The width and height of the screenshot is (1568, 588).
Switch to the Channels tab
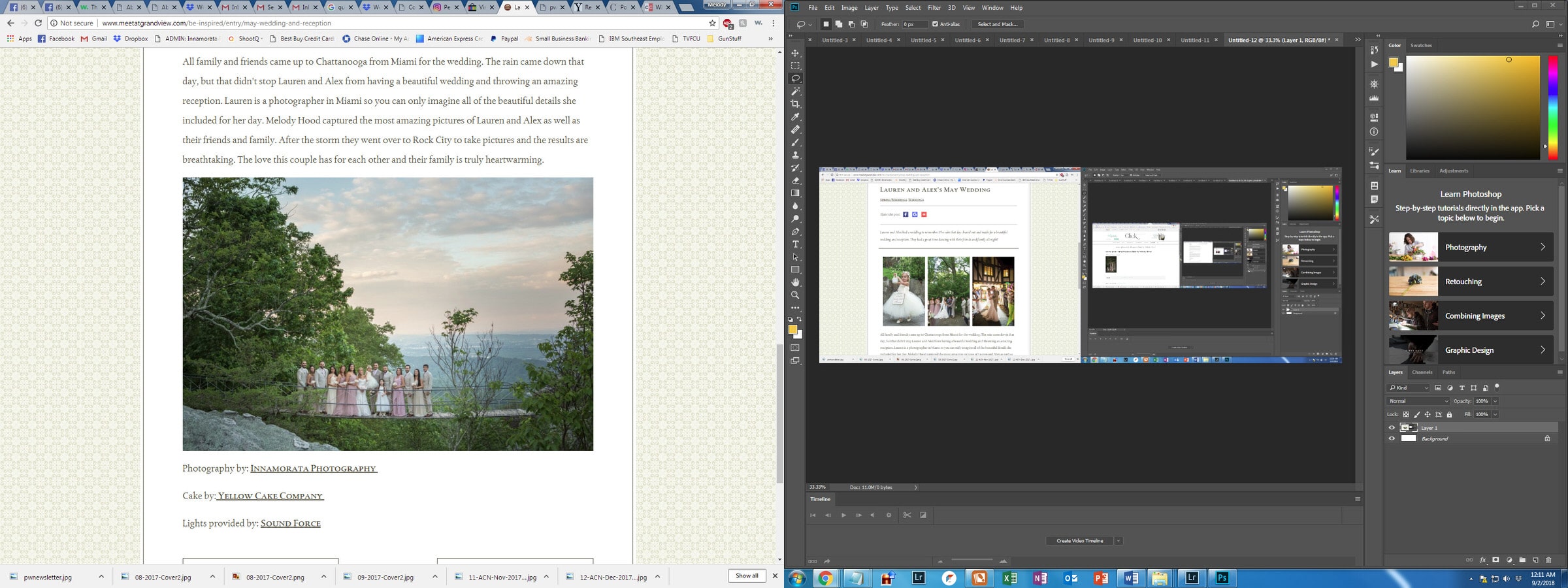coord(1422,372)
